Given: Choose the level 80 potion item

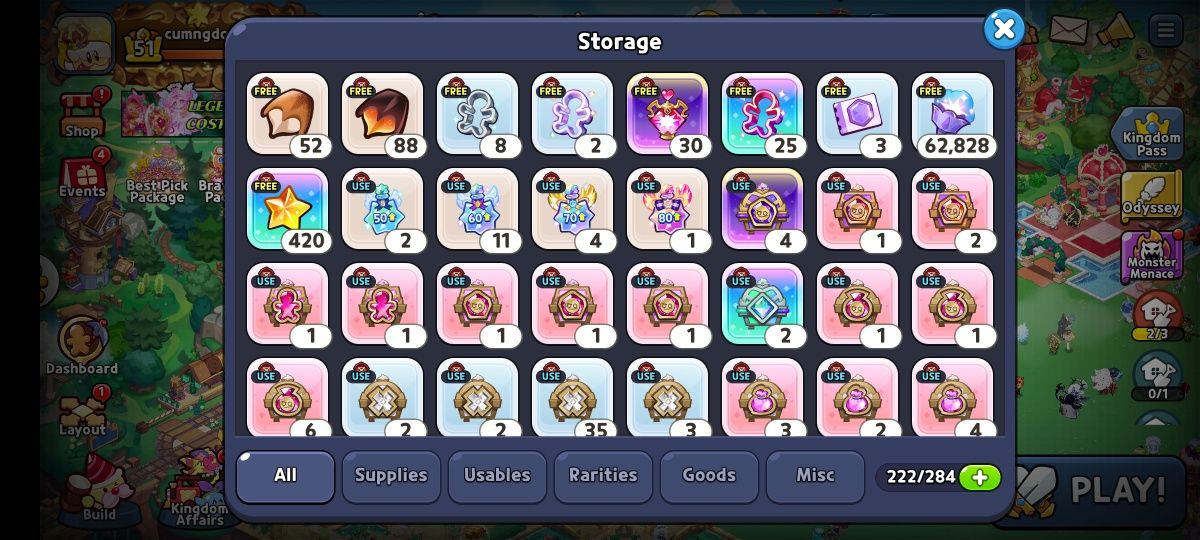Looking at the screenshot, I should coord(667,209).
